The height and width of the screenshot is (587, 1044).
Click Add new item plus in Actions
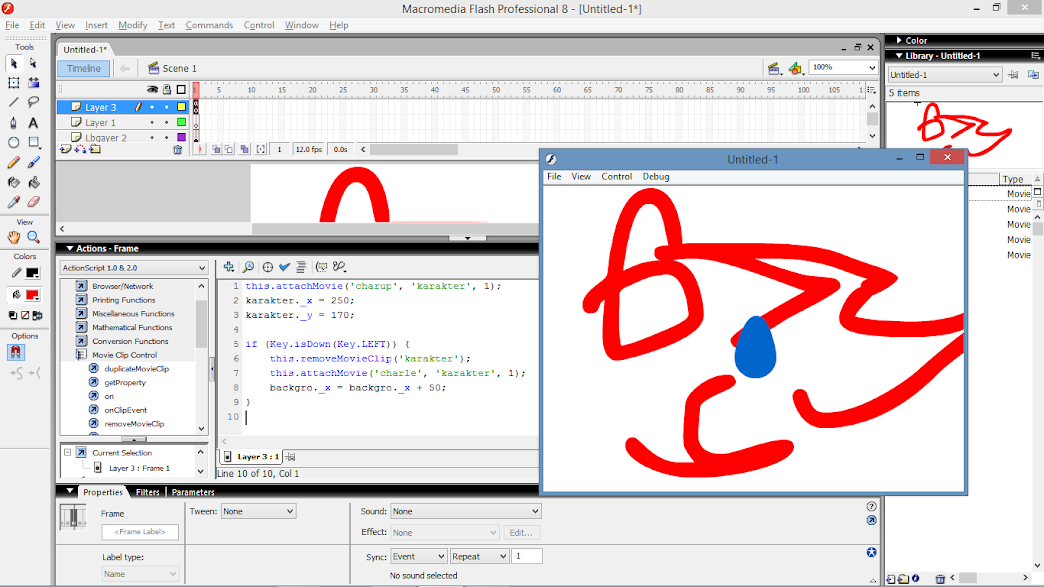tap(229, 267)
